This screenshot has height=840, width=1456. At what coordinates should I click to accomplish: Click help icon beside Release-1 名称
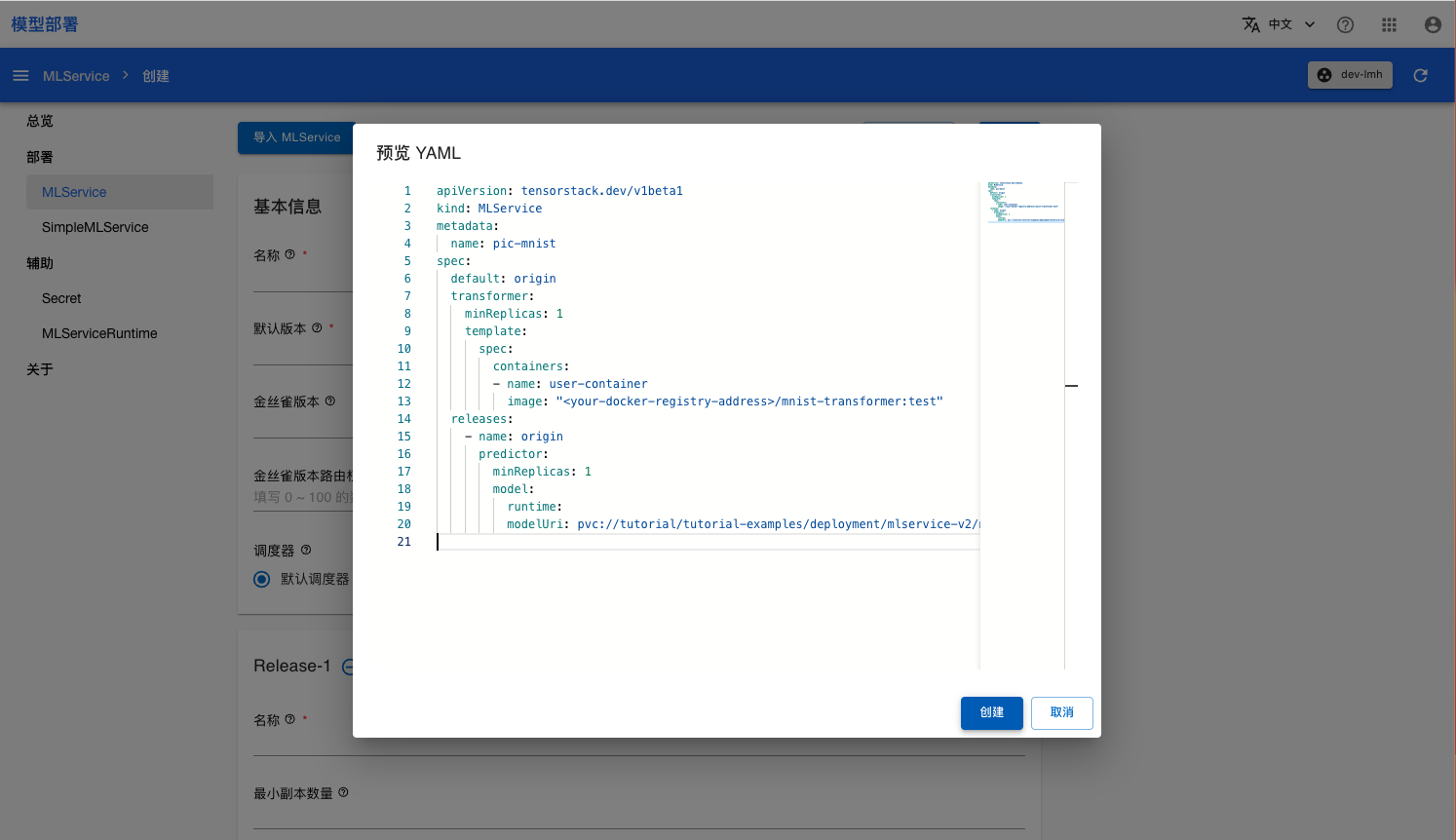pyautogui.click(x=289, y=720)
